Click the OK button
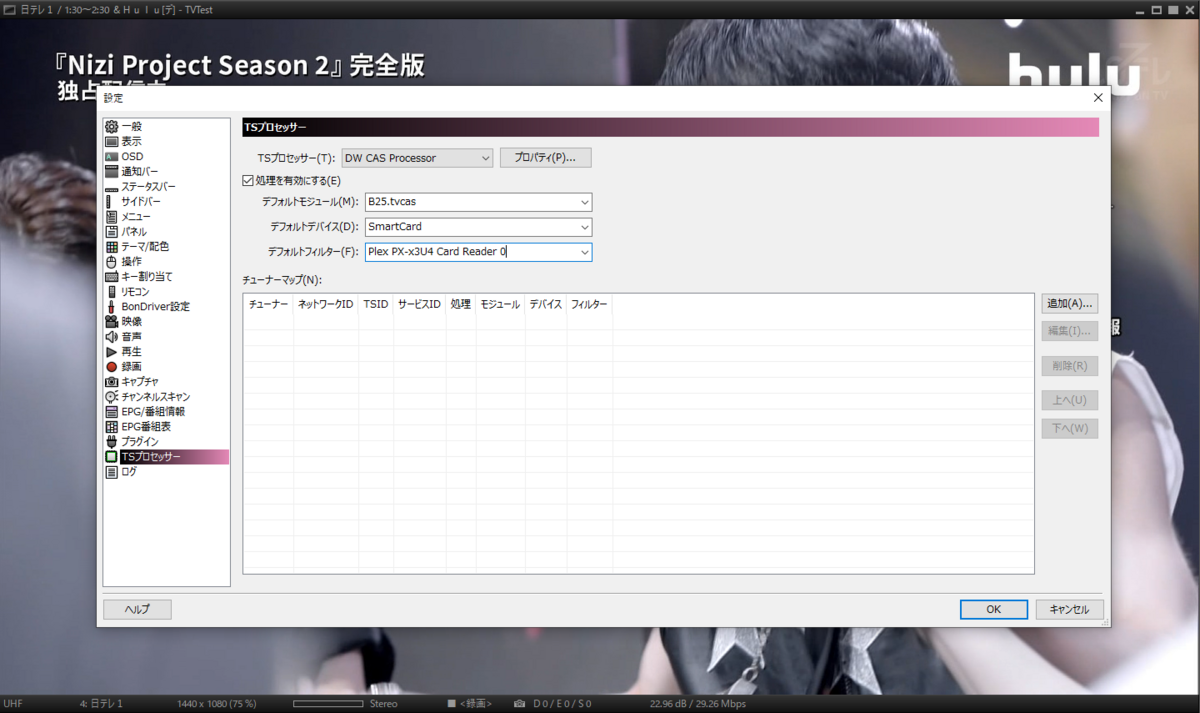The width and height of the screenshot is (1200, 713). 993,609
